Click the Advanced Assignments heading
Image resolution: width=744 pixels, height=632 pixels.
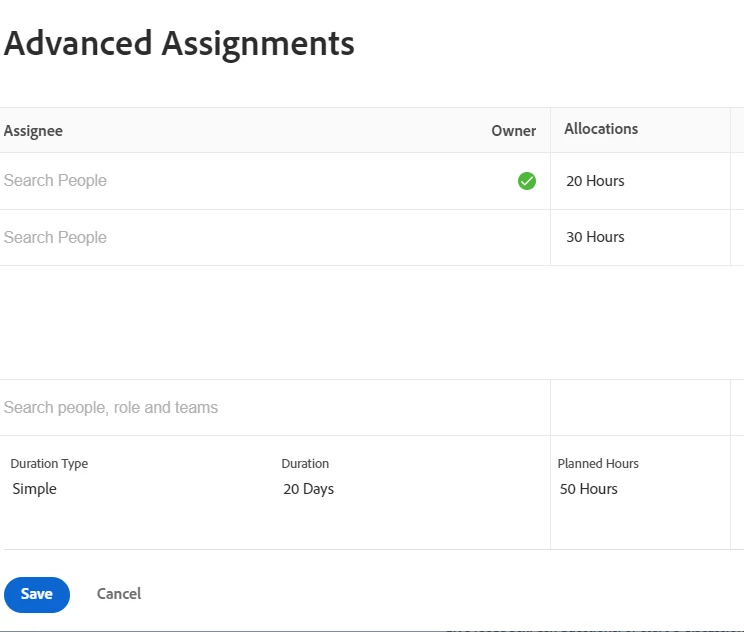[180, 43]
